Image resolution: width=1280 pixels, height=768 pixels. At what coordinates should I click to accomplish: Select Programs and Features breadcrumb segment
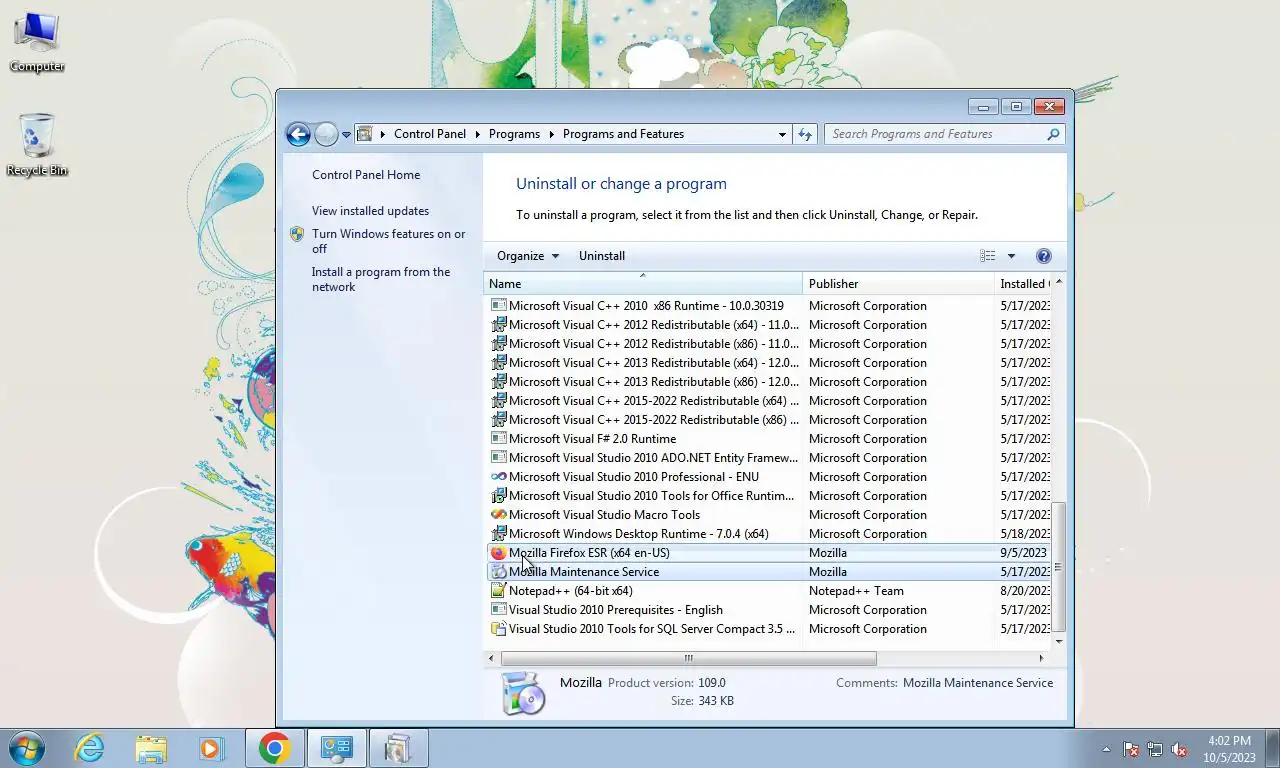623,134
